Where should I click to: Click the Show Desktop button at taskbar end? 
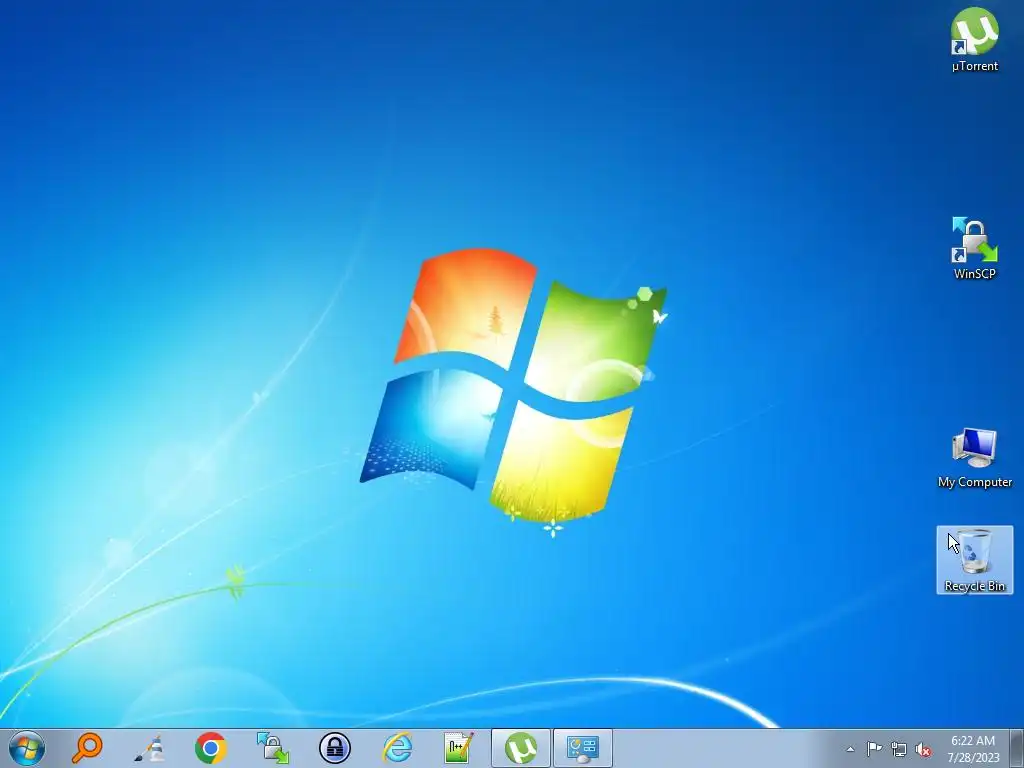1016,748
